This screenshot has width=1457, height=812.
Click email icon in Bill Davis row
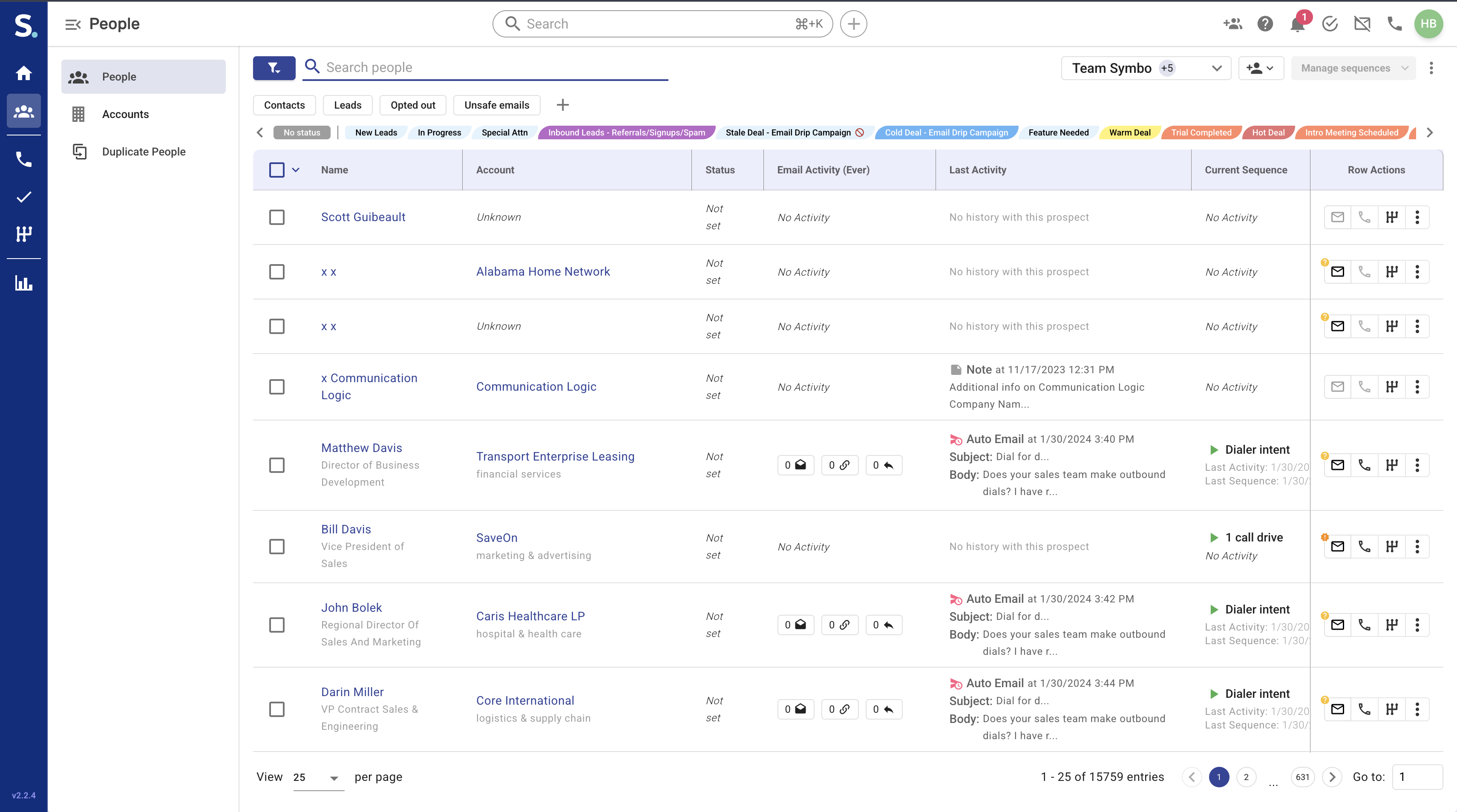1337,546
